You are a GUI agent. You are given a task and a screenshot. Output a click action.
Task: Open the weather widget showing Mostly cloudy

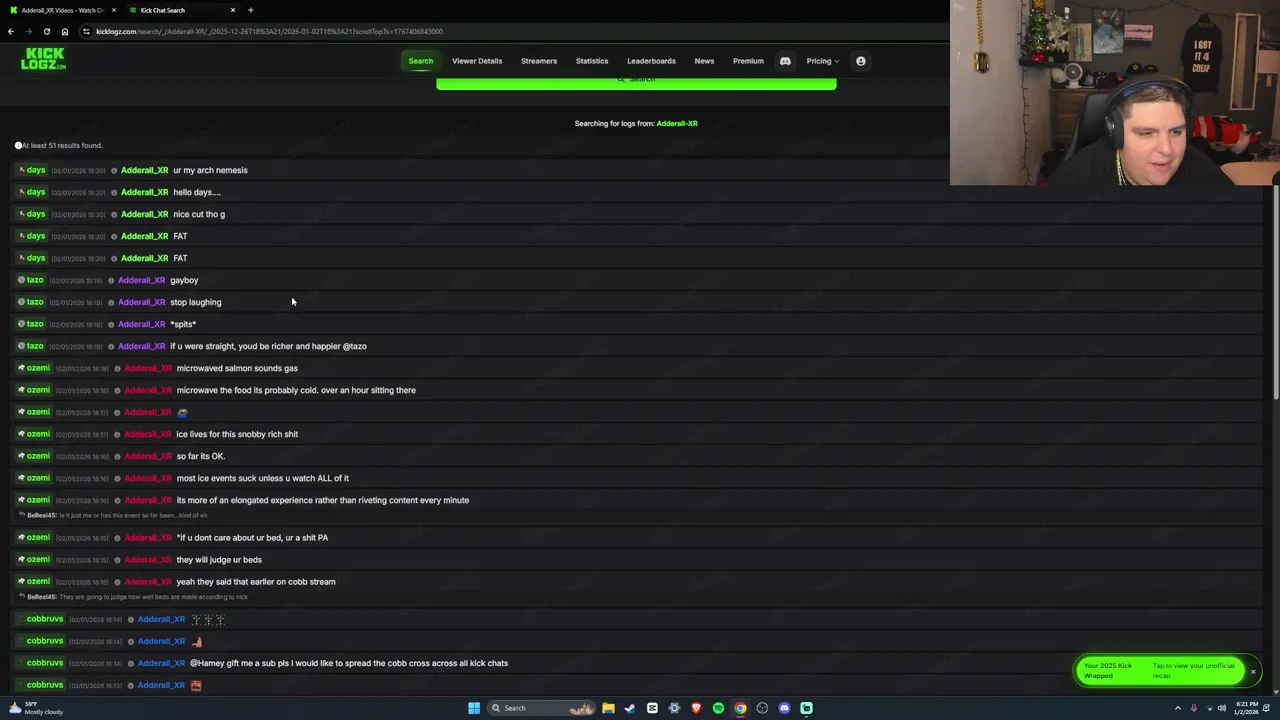point(36,708)
